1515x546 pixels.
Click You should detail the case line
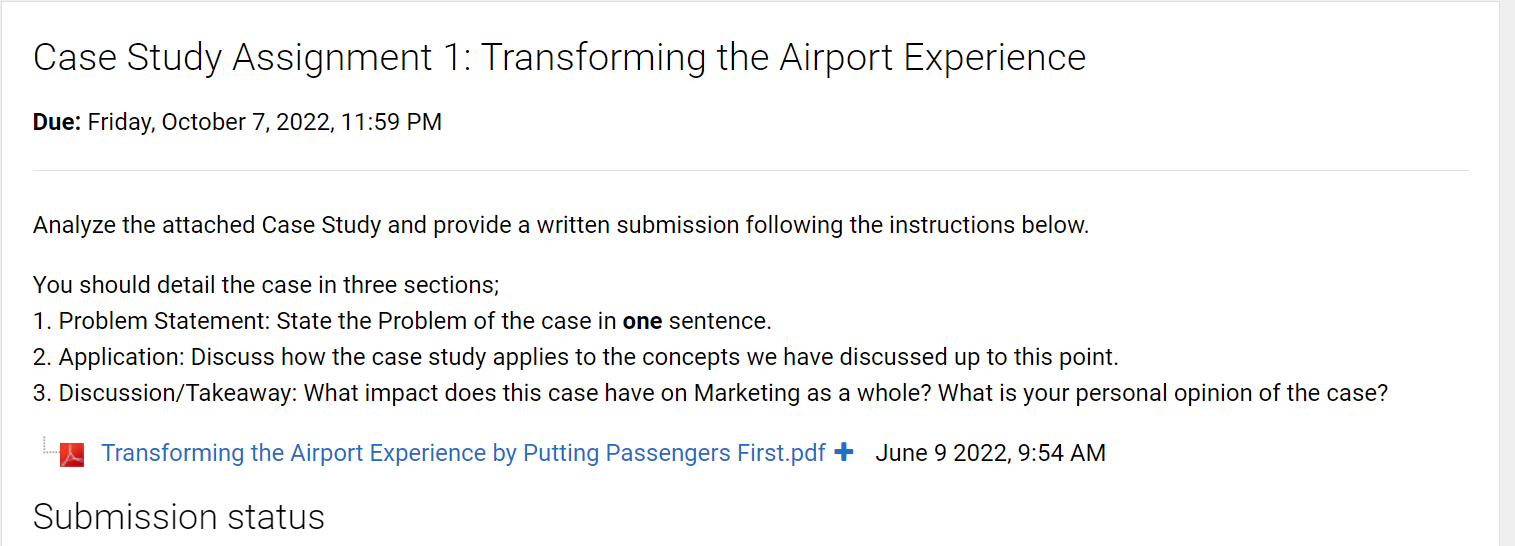(x=265, y=285)
